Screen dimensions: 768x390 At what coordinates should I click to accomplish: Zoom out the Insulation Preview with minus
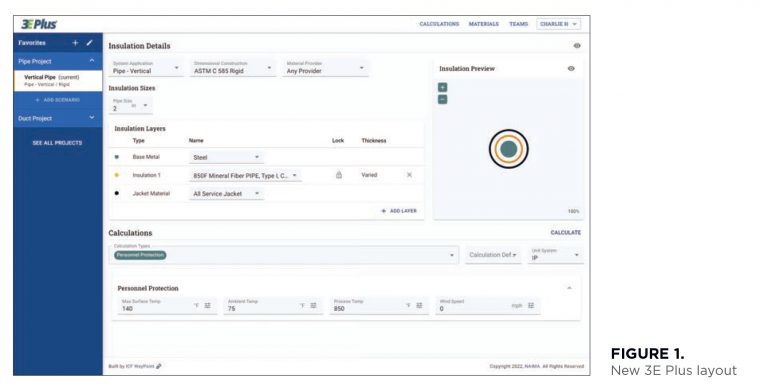[442, 99]
